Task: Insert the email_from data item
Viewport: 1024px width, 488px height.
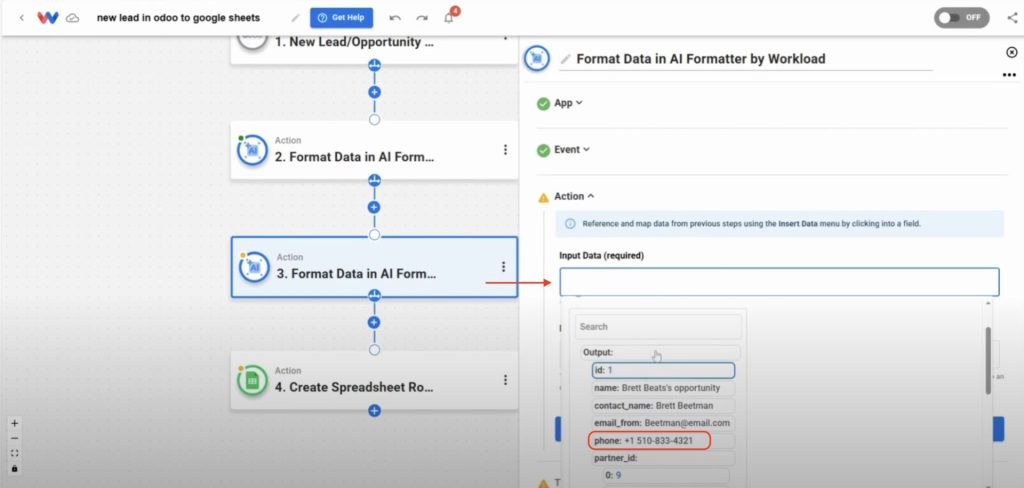Action: click(664, 423)
